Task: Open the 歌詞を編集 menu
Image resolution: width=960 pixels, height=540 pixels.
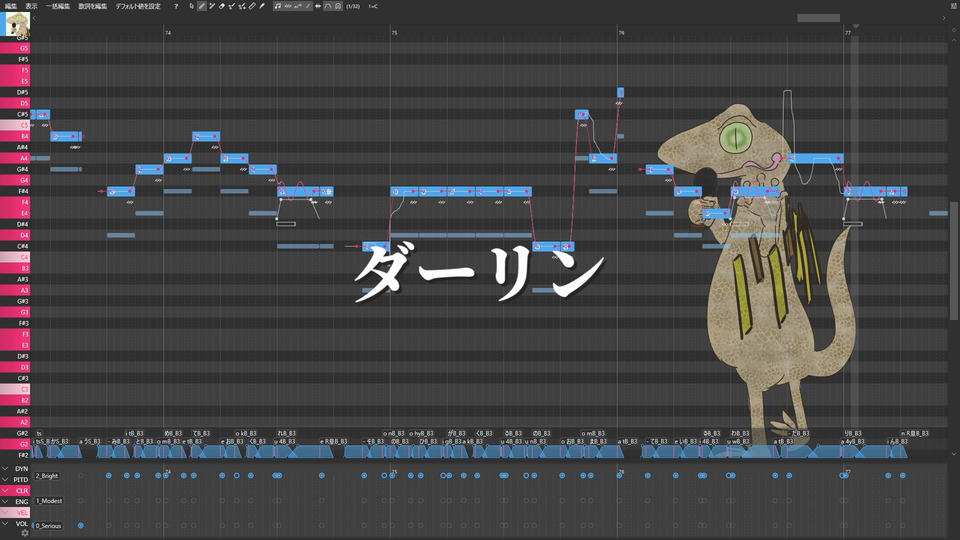Action: pos(92,6)
